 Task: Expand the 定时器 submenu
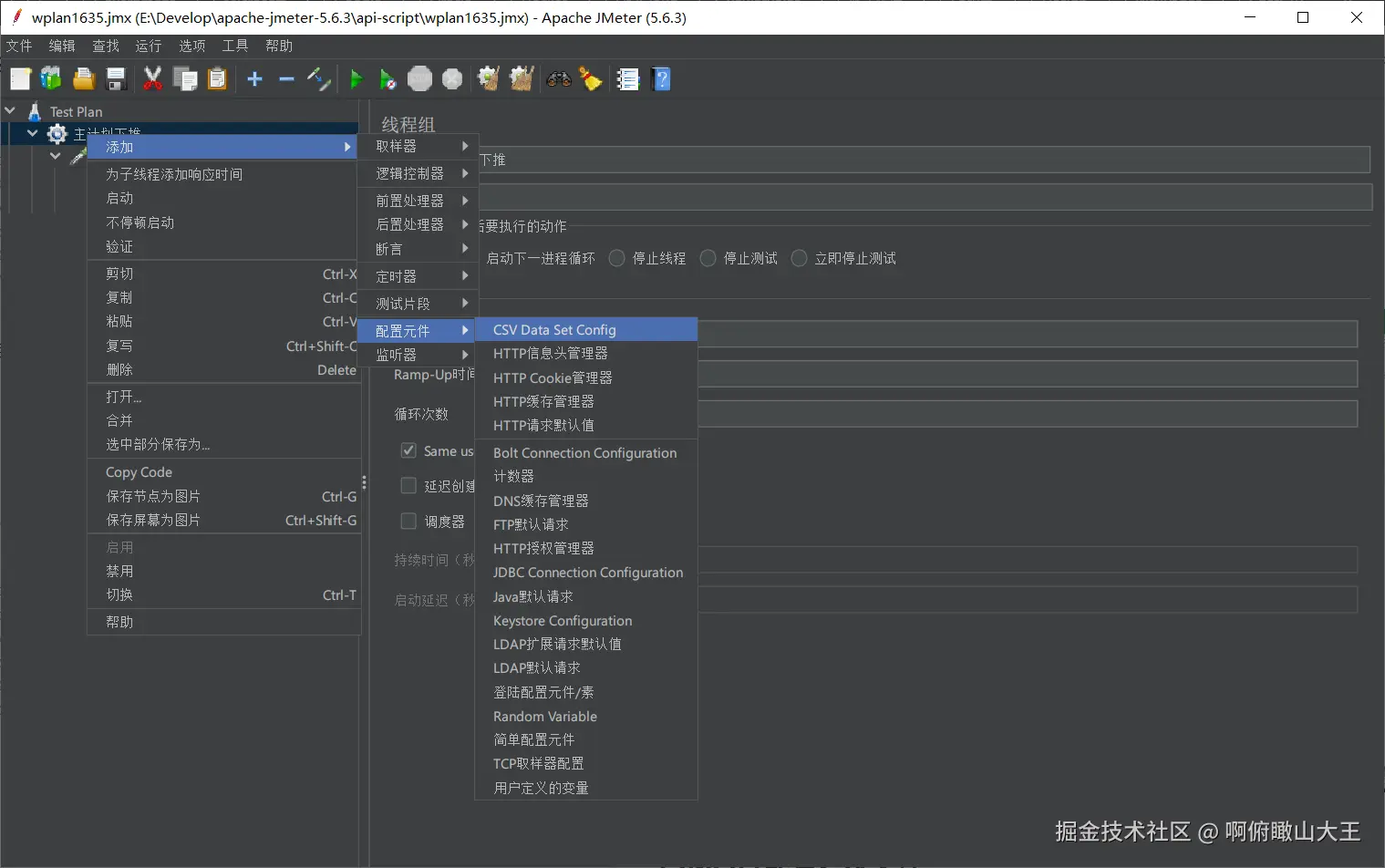(x=418, y=276)
